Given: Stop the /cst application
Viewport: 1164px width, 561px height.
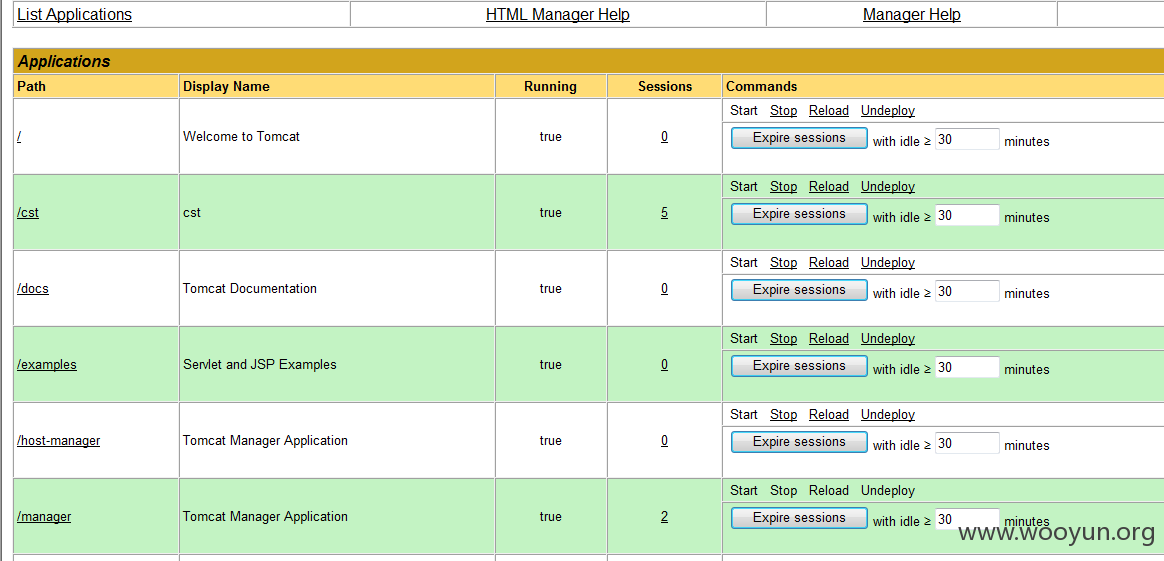Looking at the screenshot, I should (783, 186).
